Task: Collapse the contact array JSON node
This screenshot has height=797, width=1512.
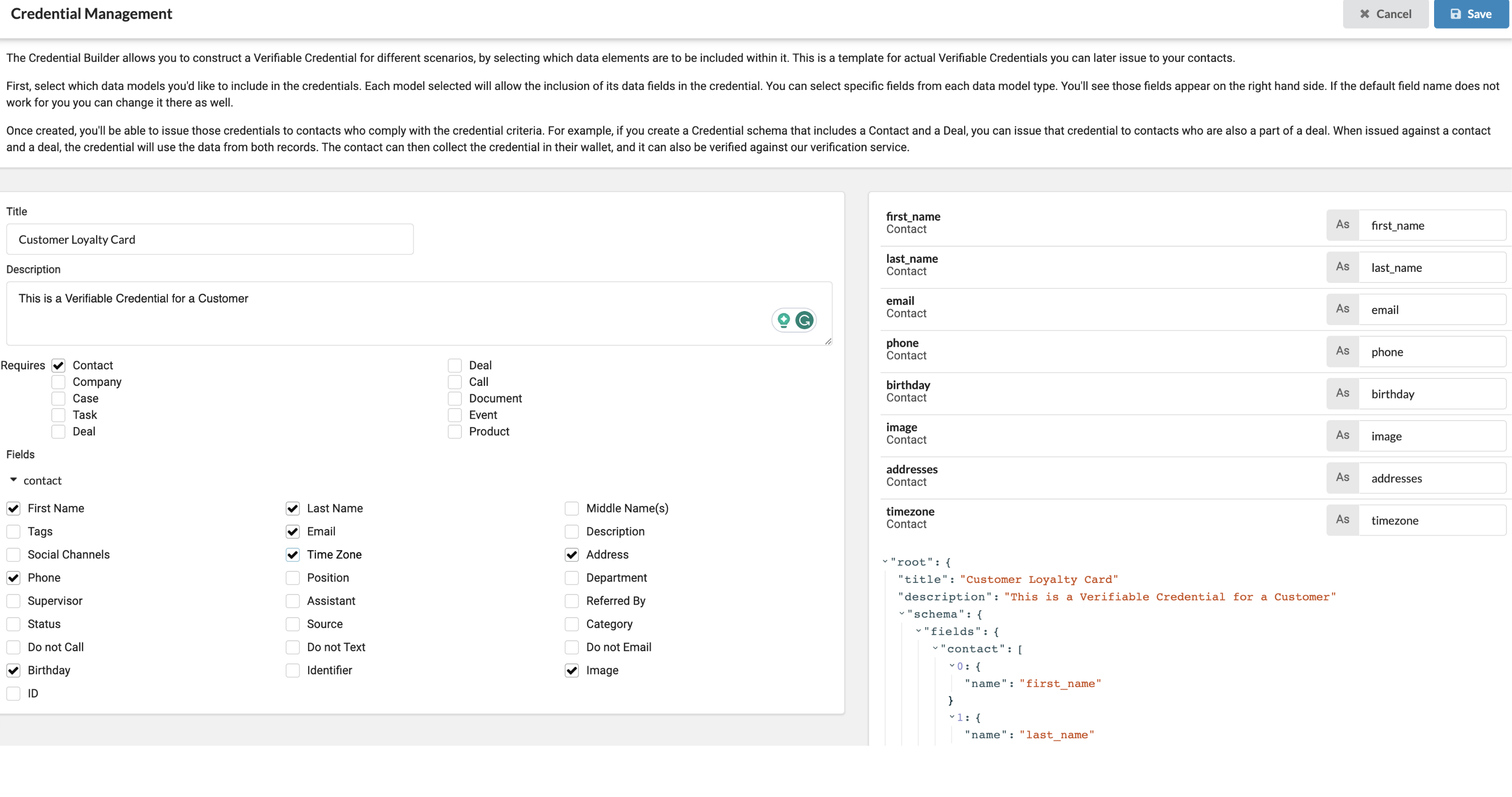Action: point(935,648)
